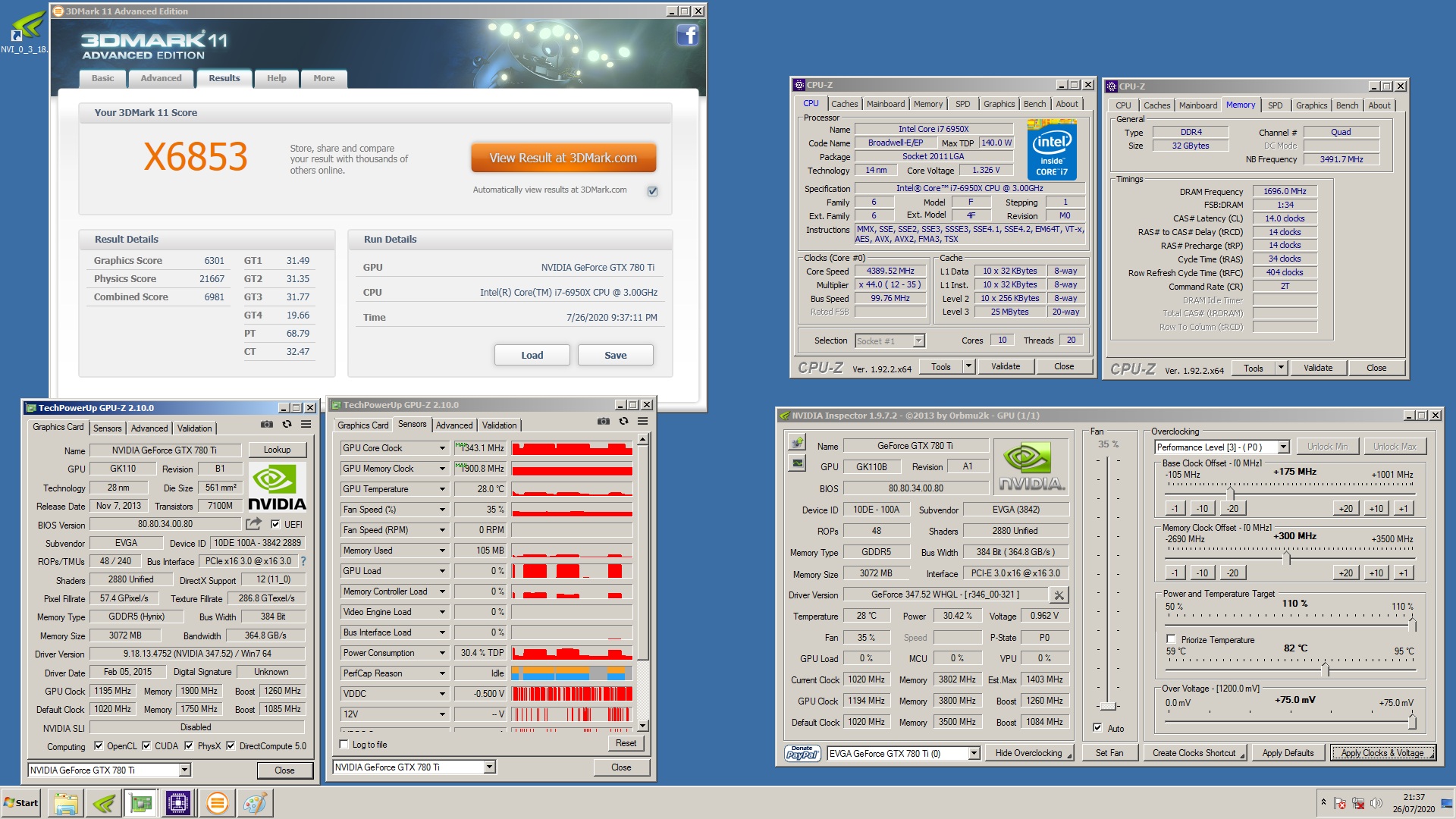
Task: Toggle OpenCL computing checkbox
Action: pos(99,746)
